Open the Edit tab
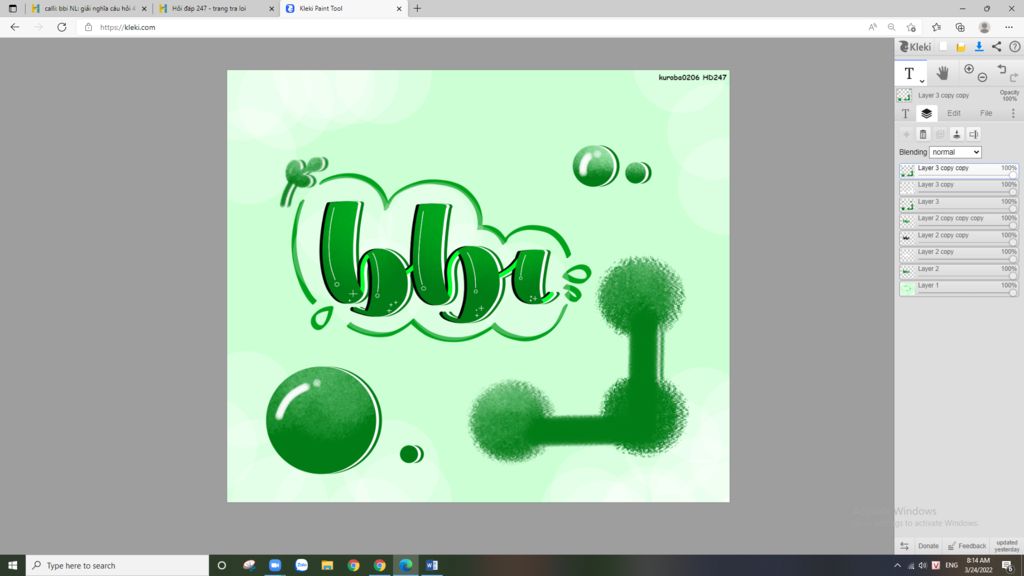 coord(953,114)
